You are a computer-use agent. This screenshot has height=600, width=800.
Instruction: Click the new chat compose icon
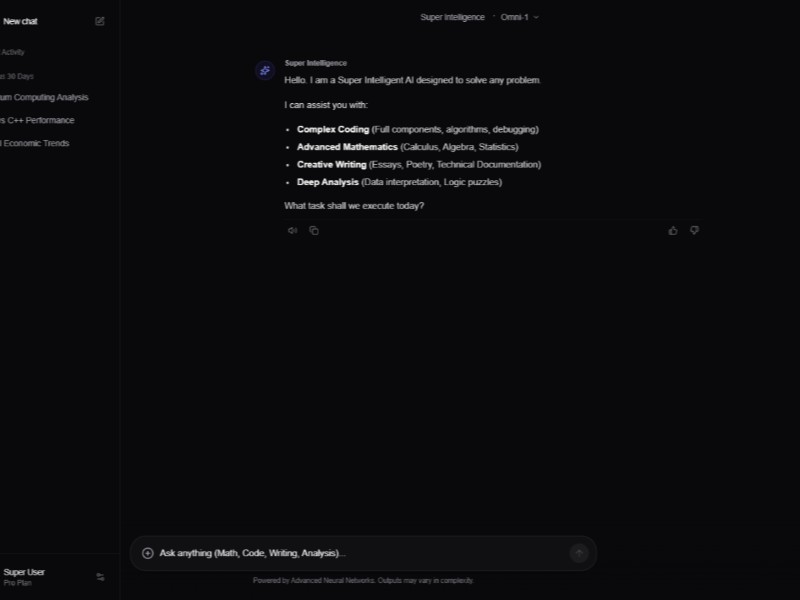pyautogui.click(x=100, y=21)
